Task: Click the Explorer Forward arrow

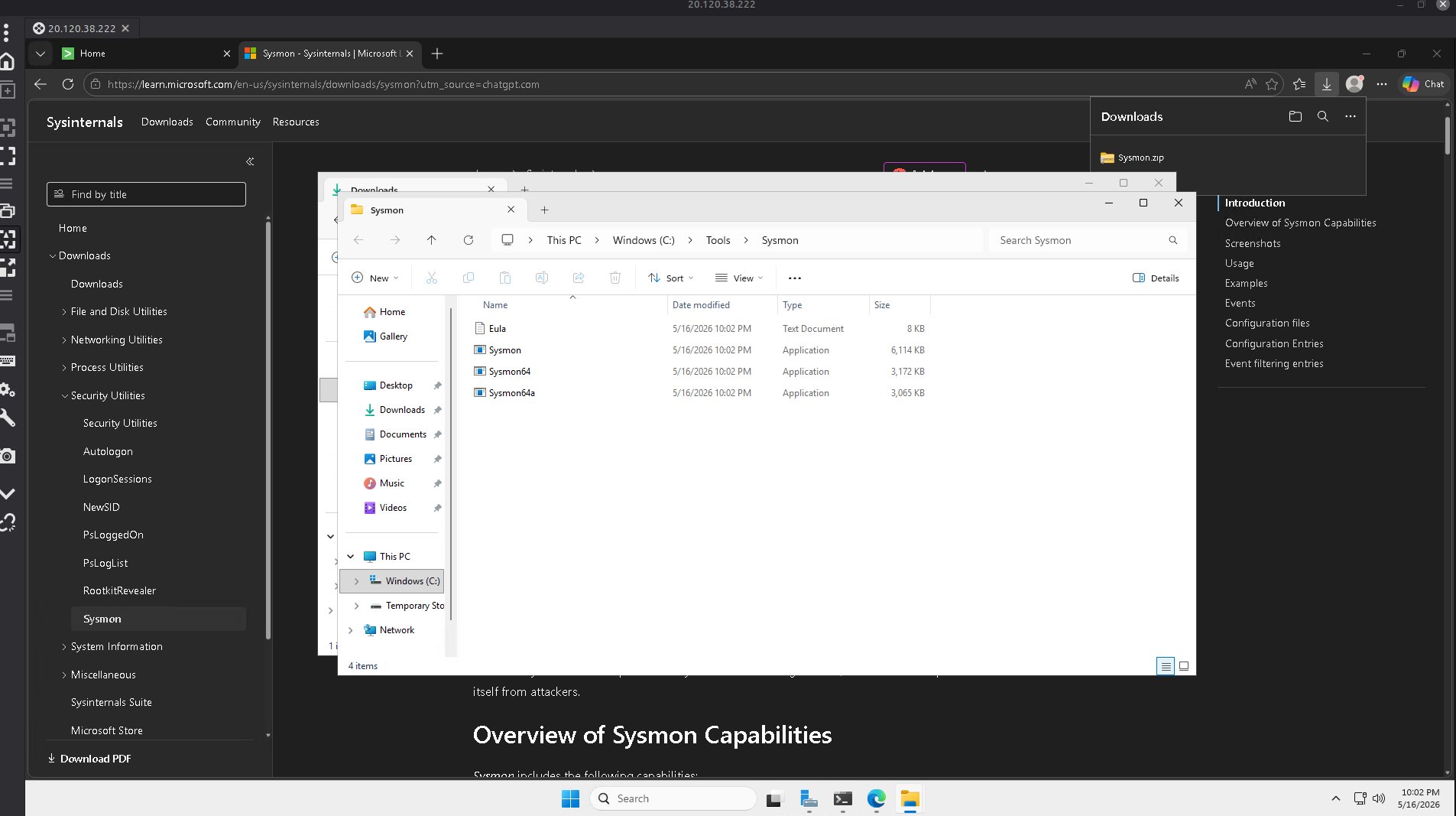Action: tap(395, 240)
